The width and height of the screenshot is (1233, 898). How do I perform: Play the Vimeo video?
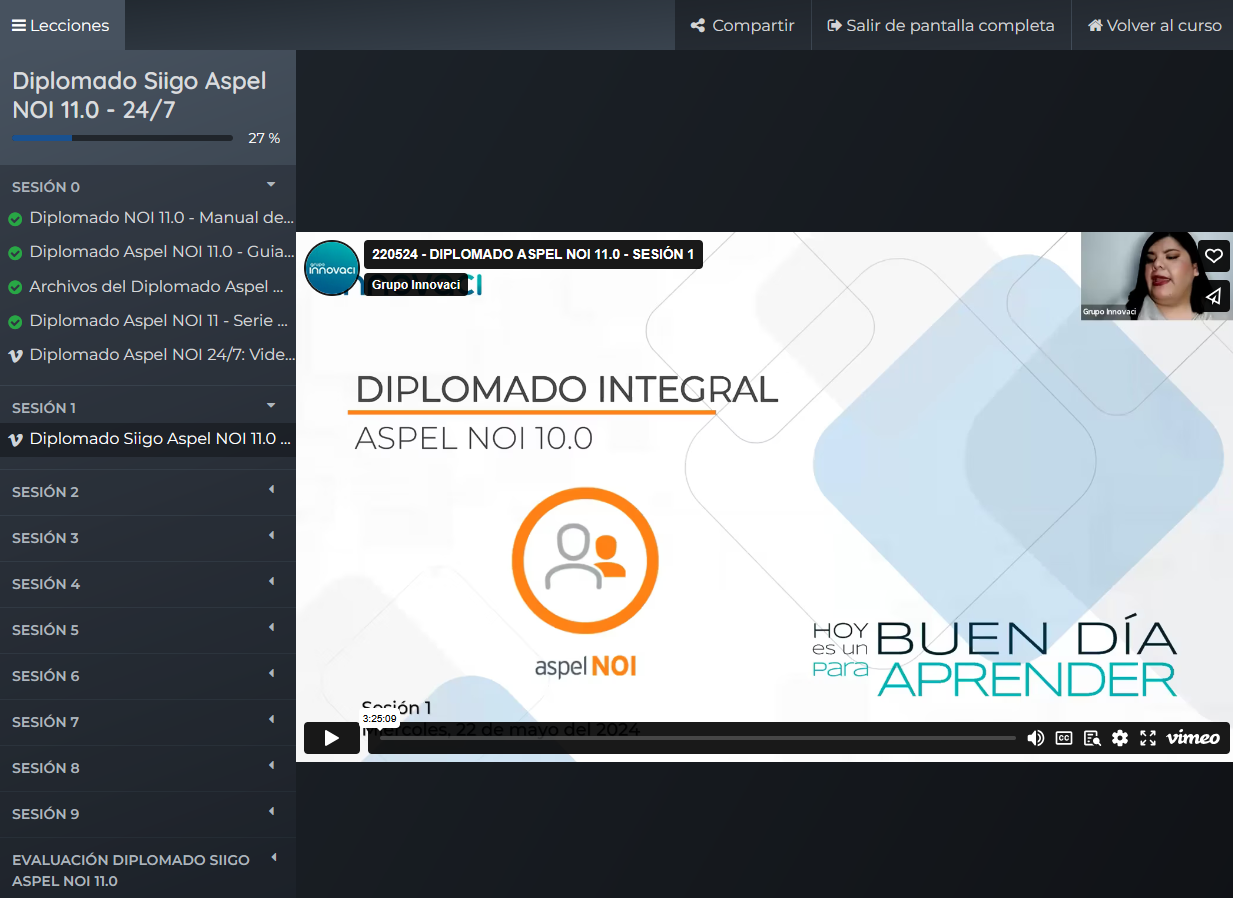coord(332,738)
